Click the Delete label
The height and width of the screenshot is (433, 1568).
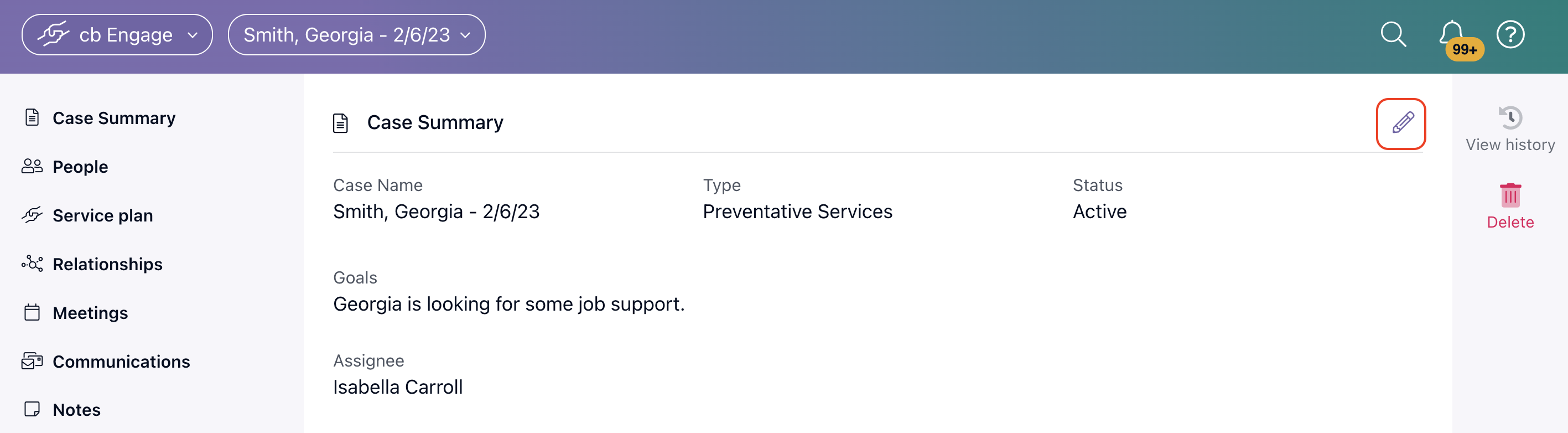coord(1510,222)
